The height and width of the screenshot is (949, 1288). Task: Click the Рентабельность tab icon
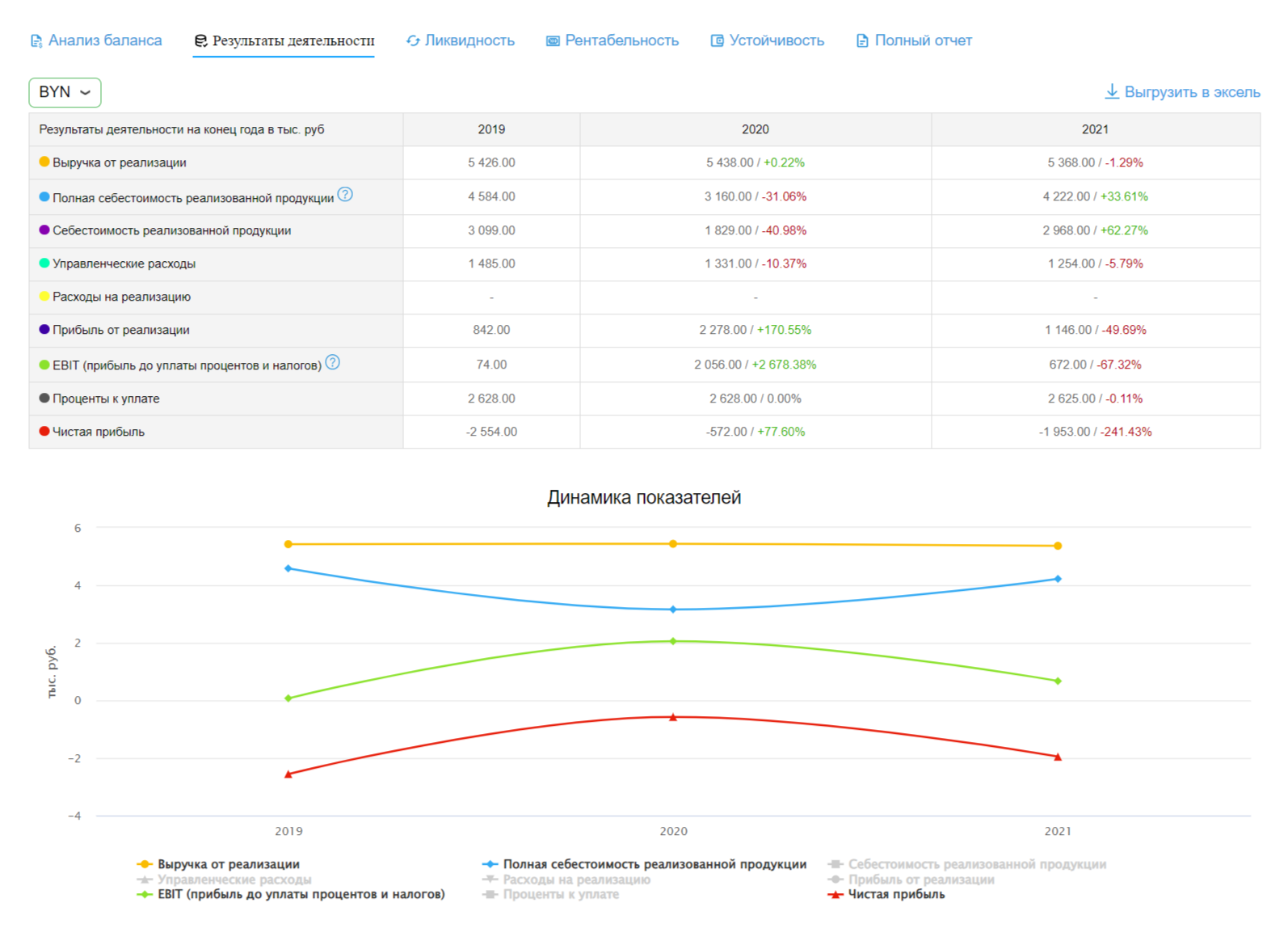553,41
